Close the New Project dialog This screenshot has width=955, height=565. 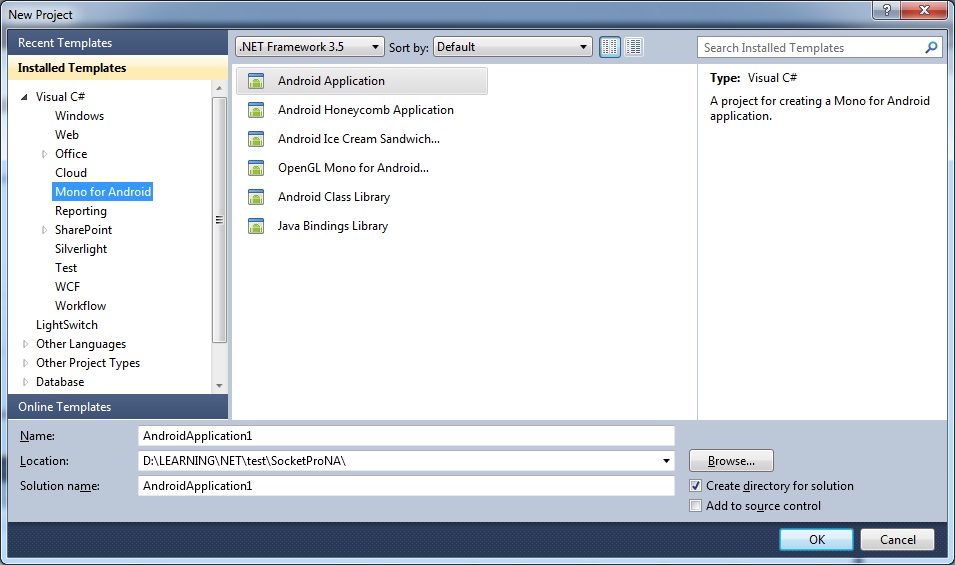tap(923, 10)
